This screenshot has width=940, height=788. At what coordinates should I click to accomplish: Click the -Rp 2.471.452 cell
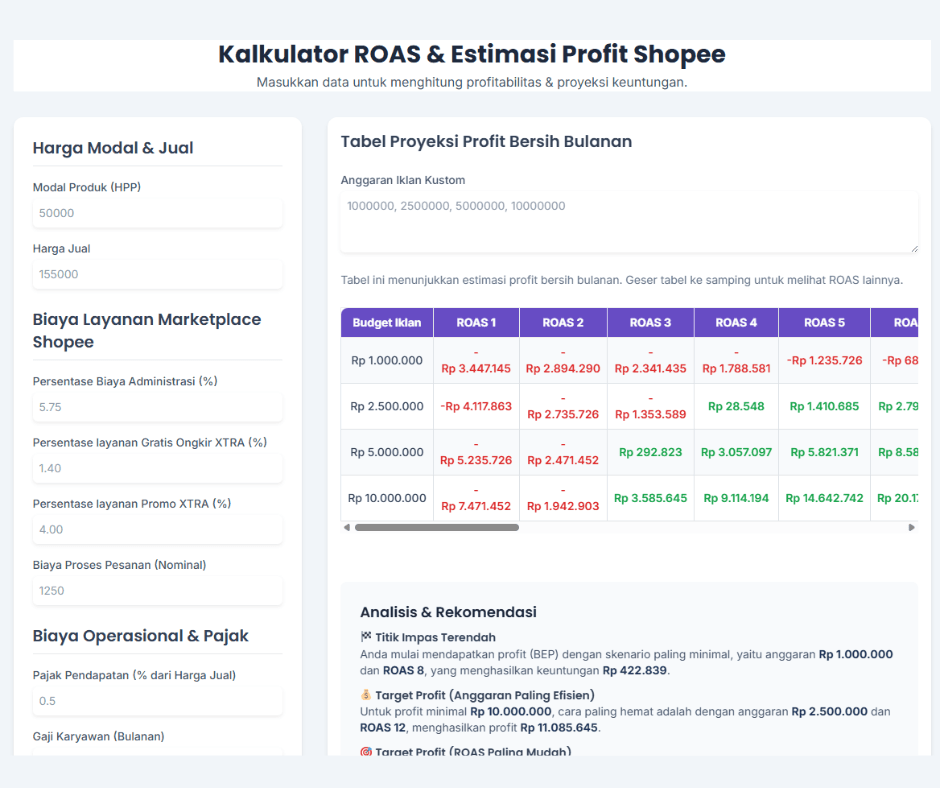click(563, 452)
